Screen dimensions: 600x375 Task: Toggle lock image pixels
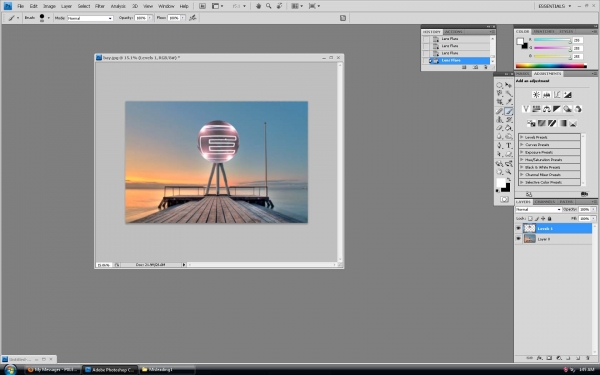click(536, 218)
